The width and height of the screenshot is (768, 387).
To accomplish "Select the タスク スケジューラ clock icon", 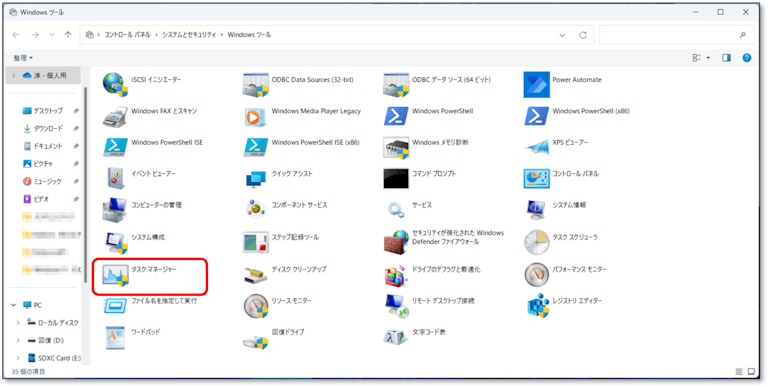I will point(536,242).
